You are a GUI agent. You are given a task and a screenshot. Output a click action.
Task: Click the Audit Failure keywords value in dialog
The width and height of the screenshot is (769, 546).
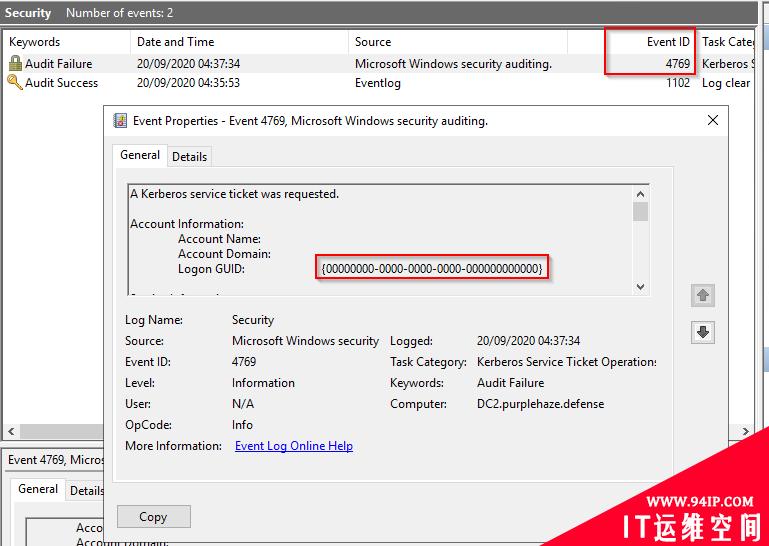511,383
